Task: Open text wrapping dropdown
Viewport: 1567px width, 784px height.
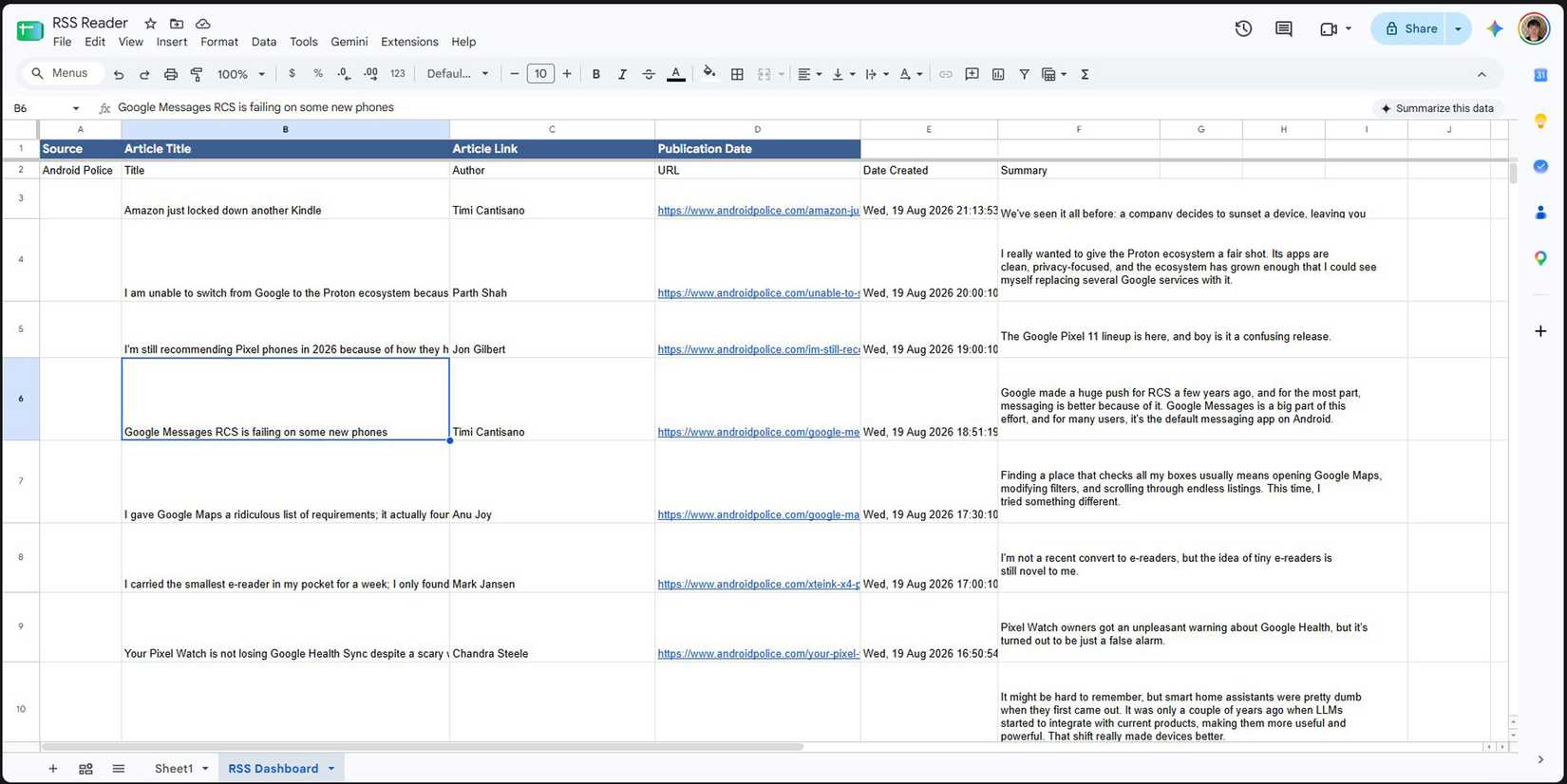Action: (877, 74)
